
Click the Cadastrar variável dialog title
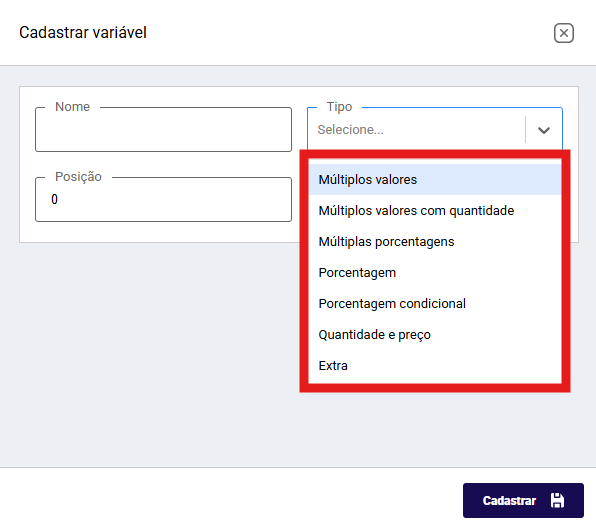83,32
